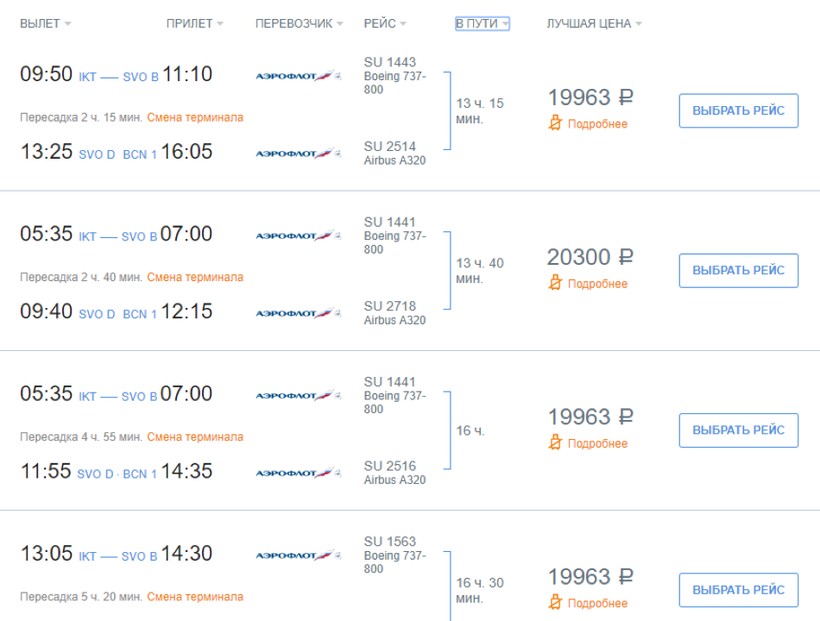Click the no-baggage icon in the first flight offer
The width and height of the screenshot is (820, 621).
pos(556,124)
